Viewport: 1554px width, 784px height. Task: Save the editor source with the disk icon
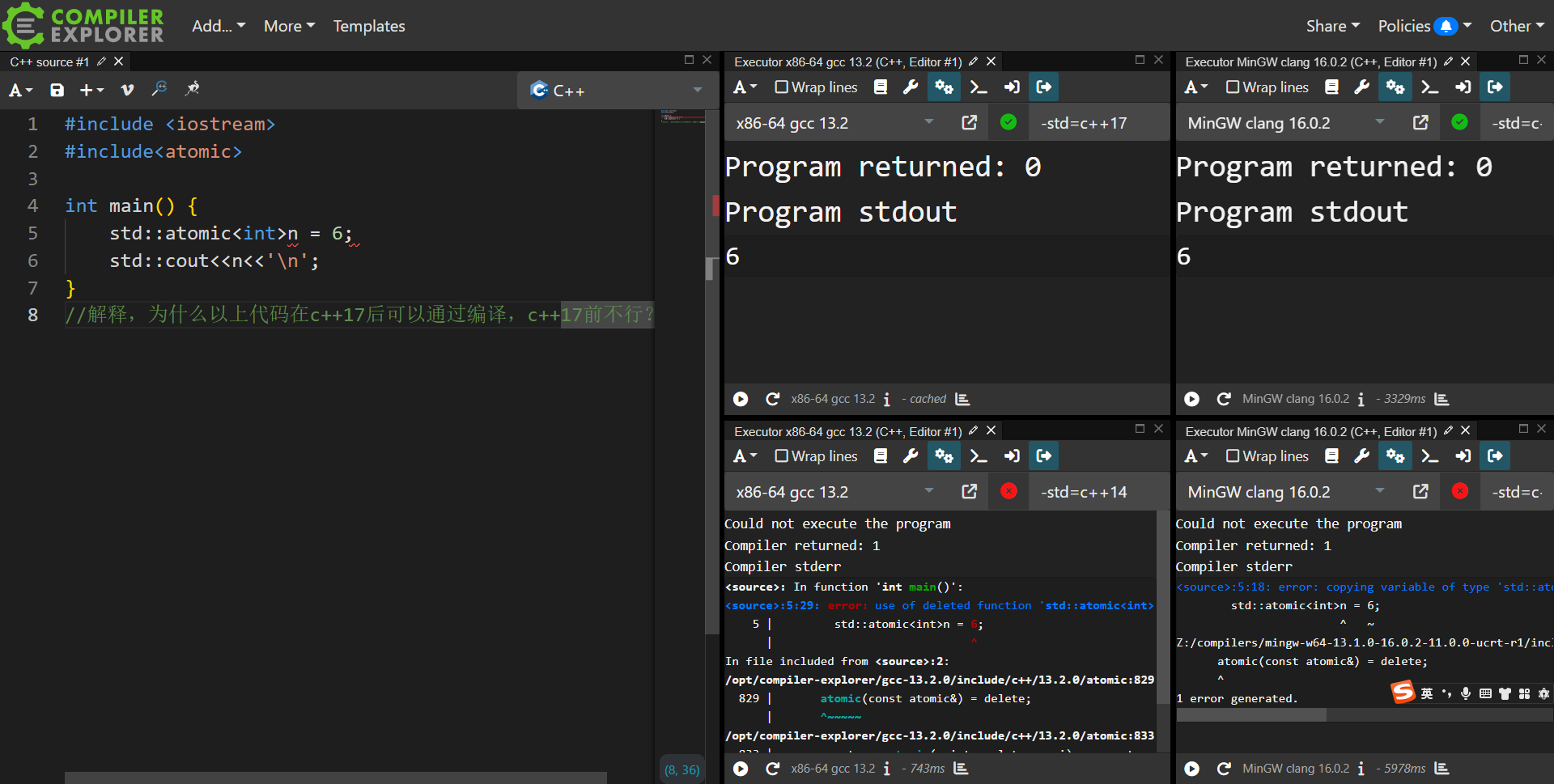pyautogui.click(x=57, y=90)
